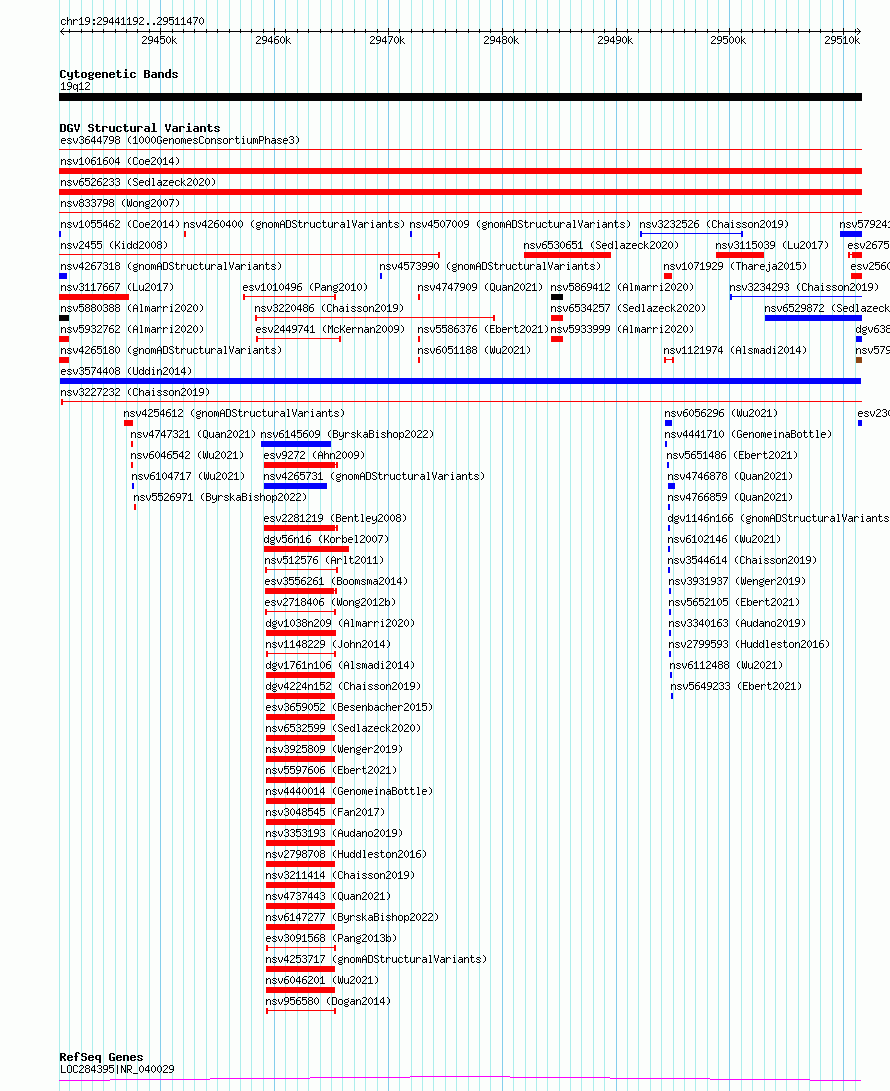
Task: Select variant nsv3220486 (Chaisson2019)
Action: pos(328,308)
